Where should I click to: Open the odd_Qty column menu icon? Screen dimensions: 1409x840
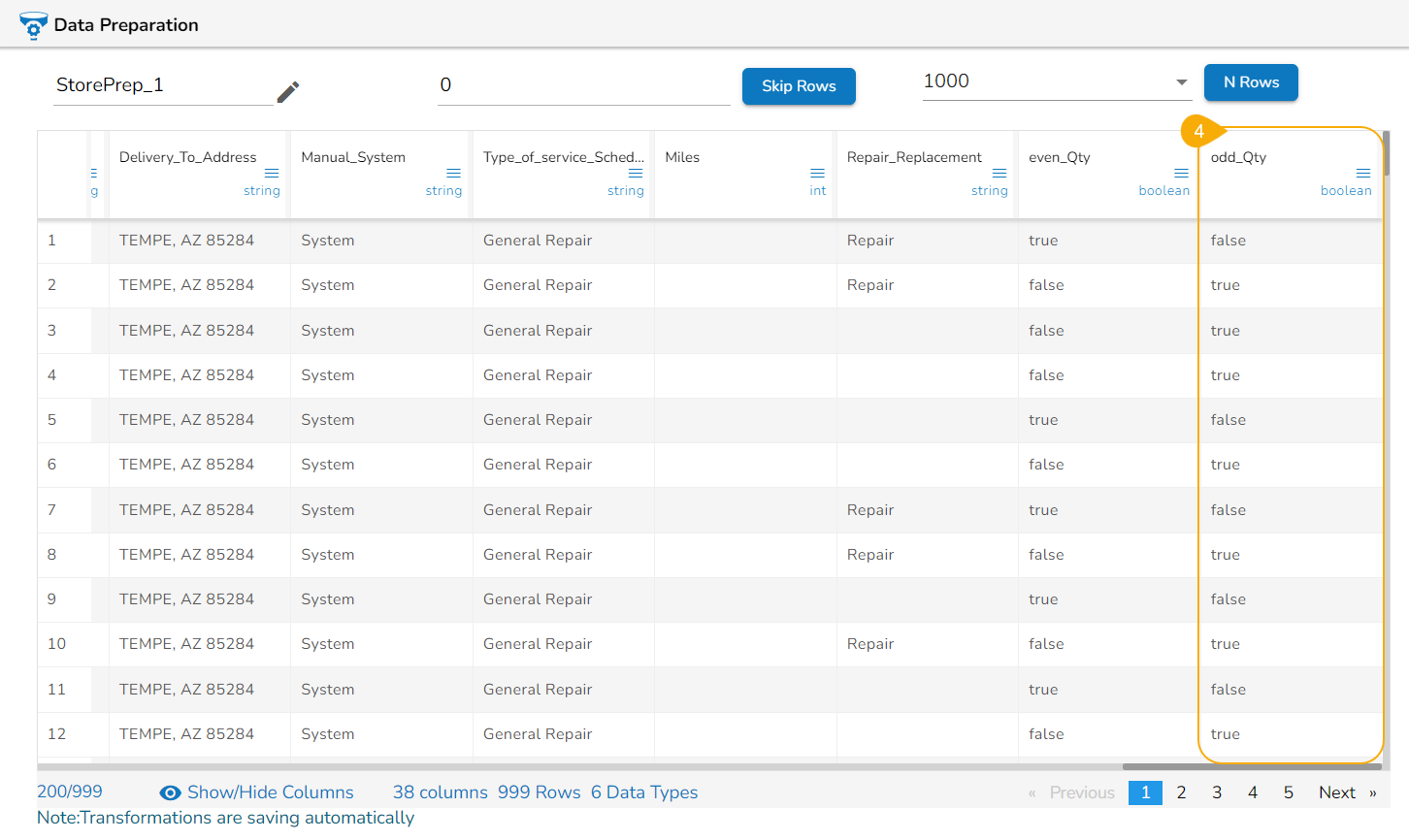1363,174
